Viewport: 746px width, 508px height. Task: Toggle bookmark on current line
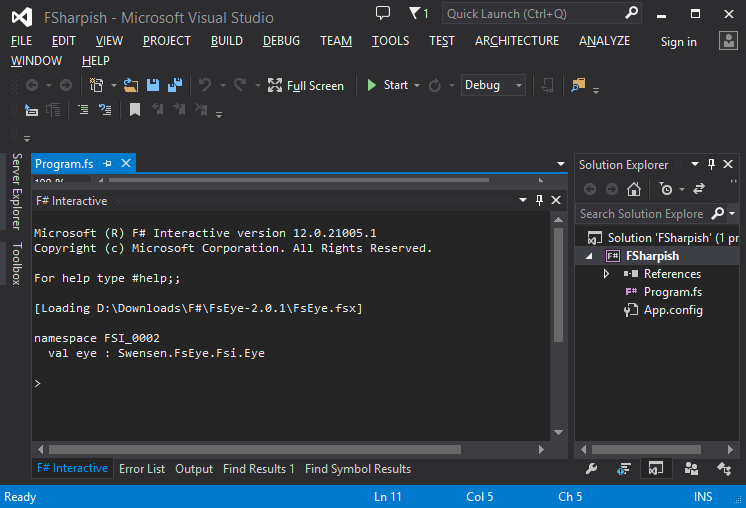[x=135, y=110]
